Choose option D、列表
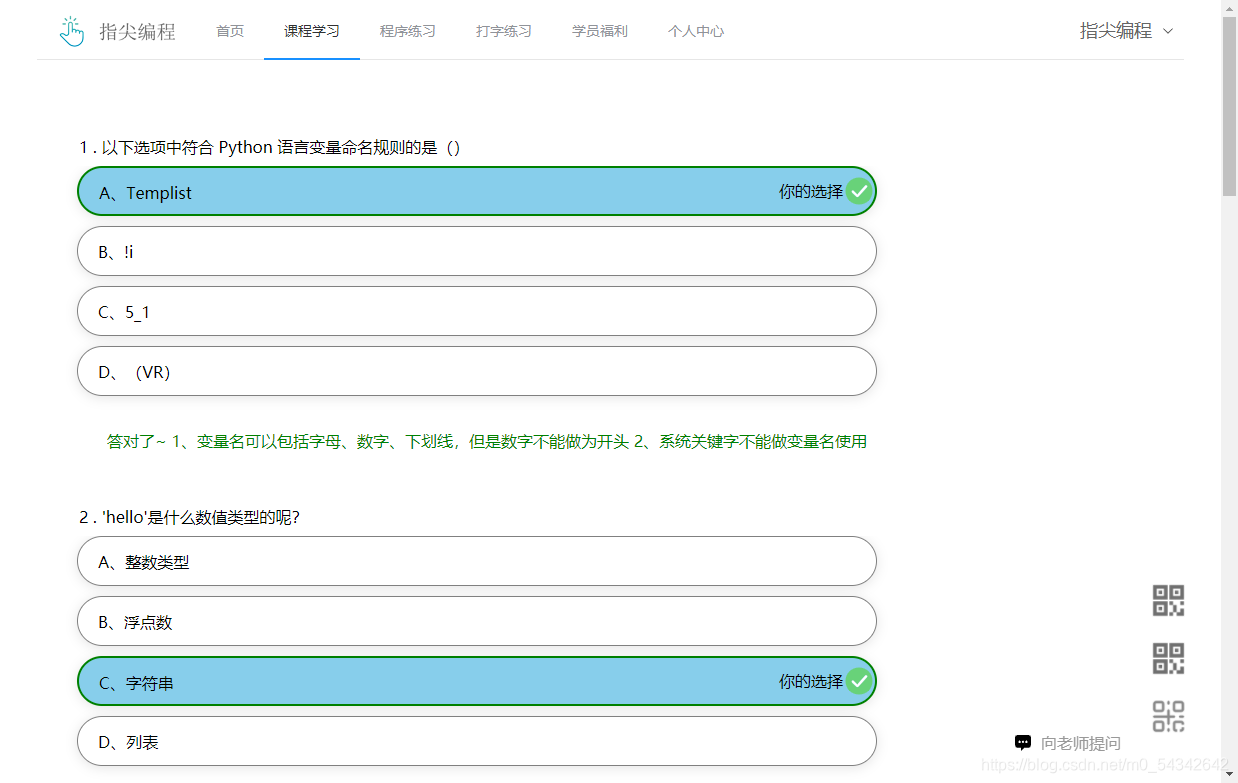This screenshot has height=783, width=1238. [477, 741]
